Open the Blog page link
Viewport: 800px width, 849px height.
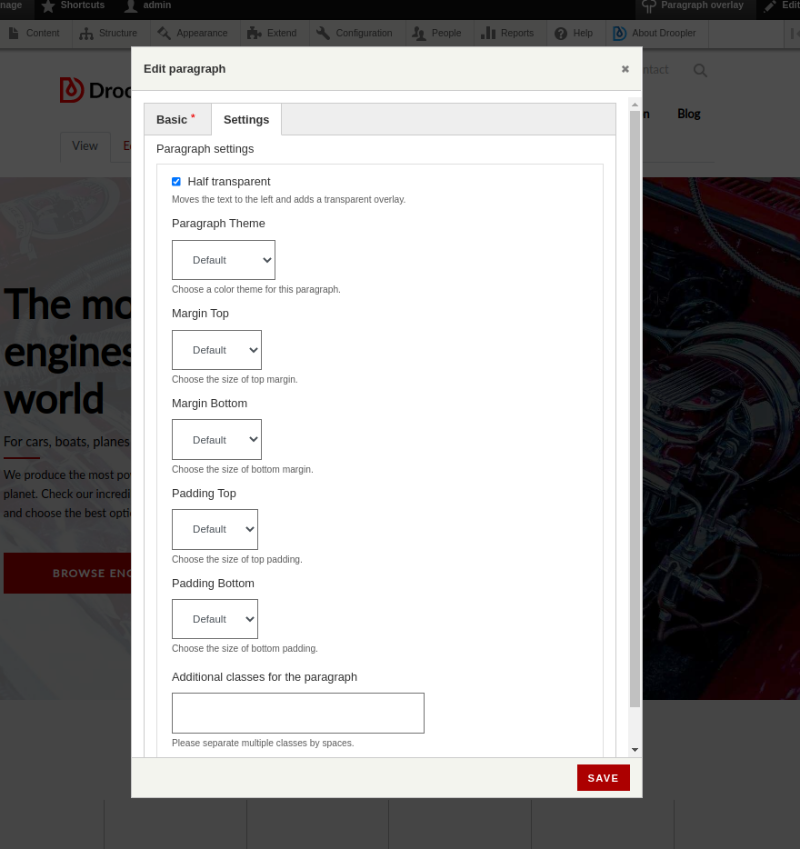pyautogui.click(x=688, y=113)
